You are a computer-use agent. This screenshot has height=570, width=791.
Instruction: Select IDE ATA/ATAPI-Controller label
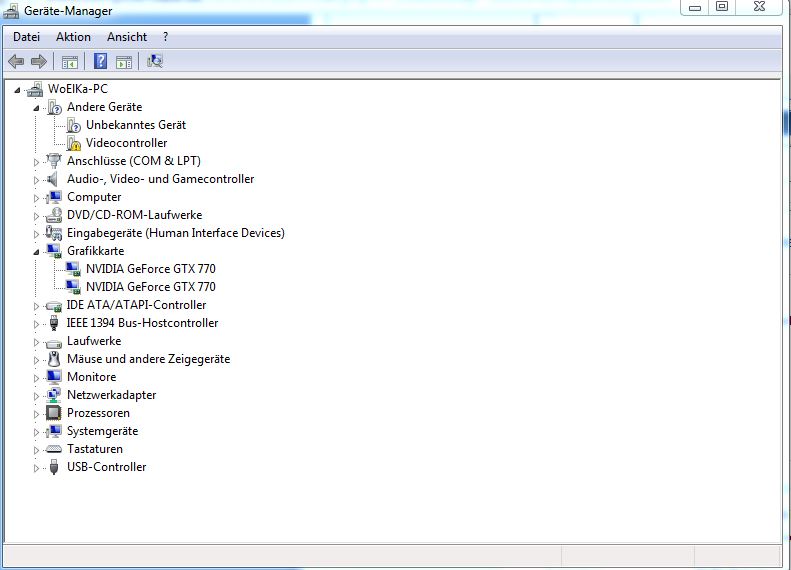136,305
